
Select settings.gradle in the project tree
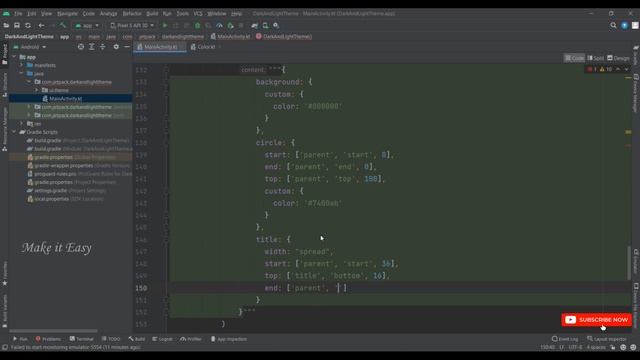pos(66,191)
